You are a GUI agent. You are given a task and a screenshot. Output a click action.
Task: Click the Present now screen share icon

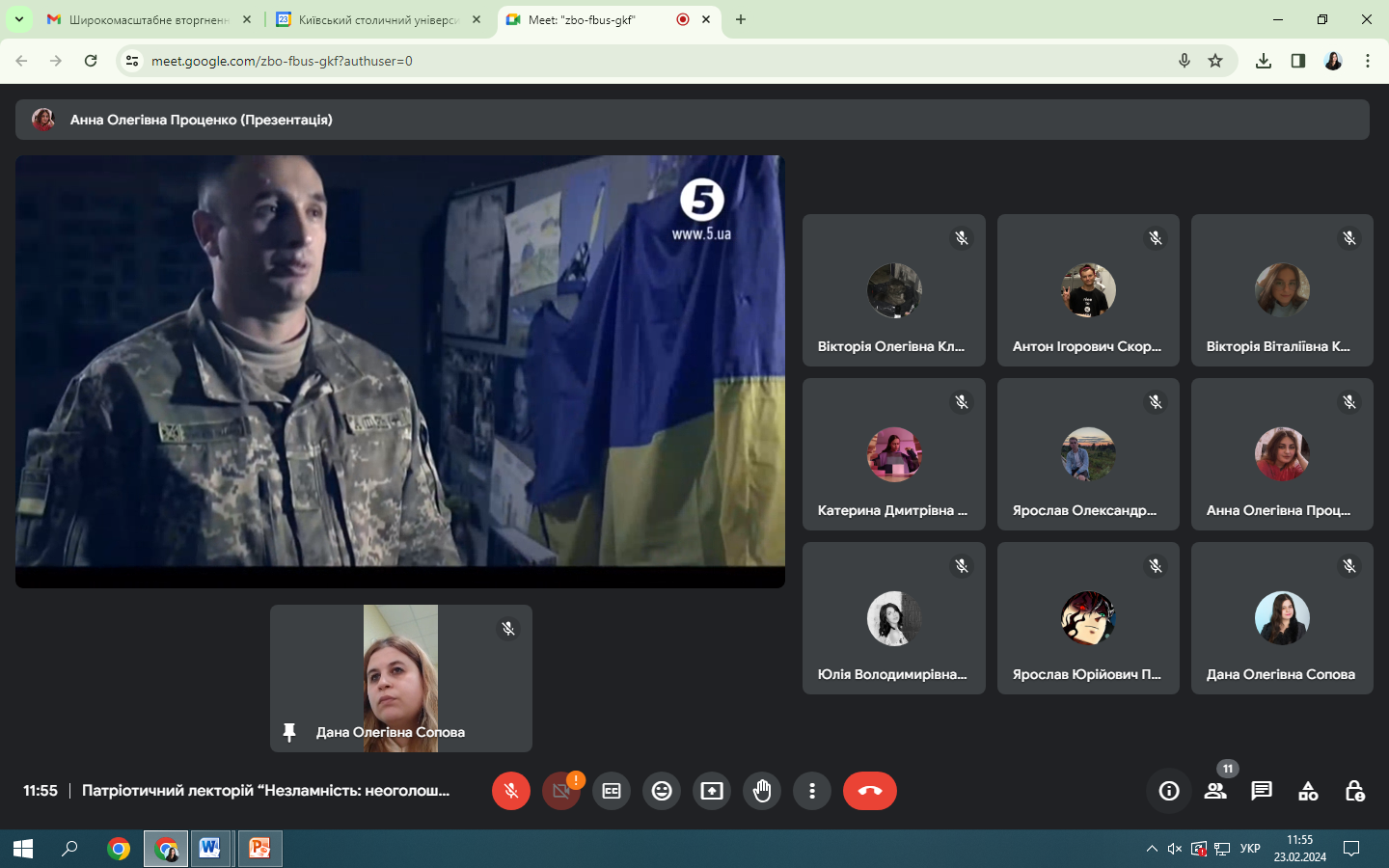[712, 791]
